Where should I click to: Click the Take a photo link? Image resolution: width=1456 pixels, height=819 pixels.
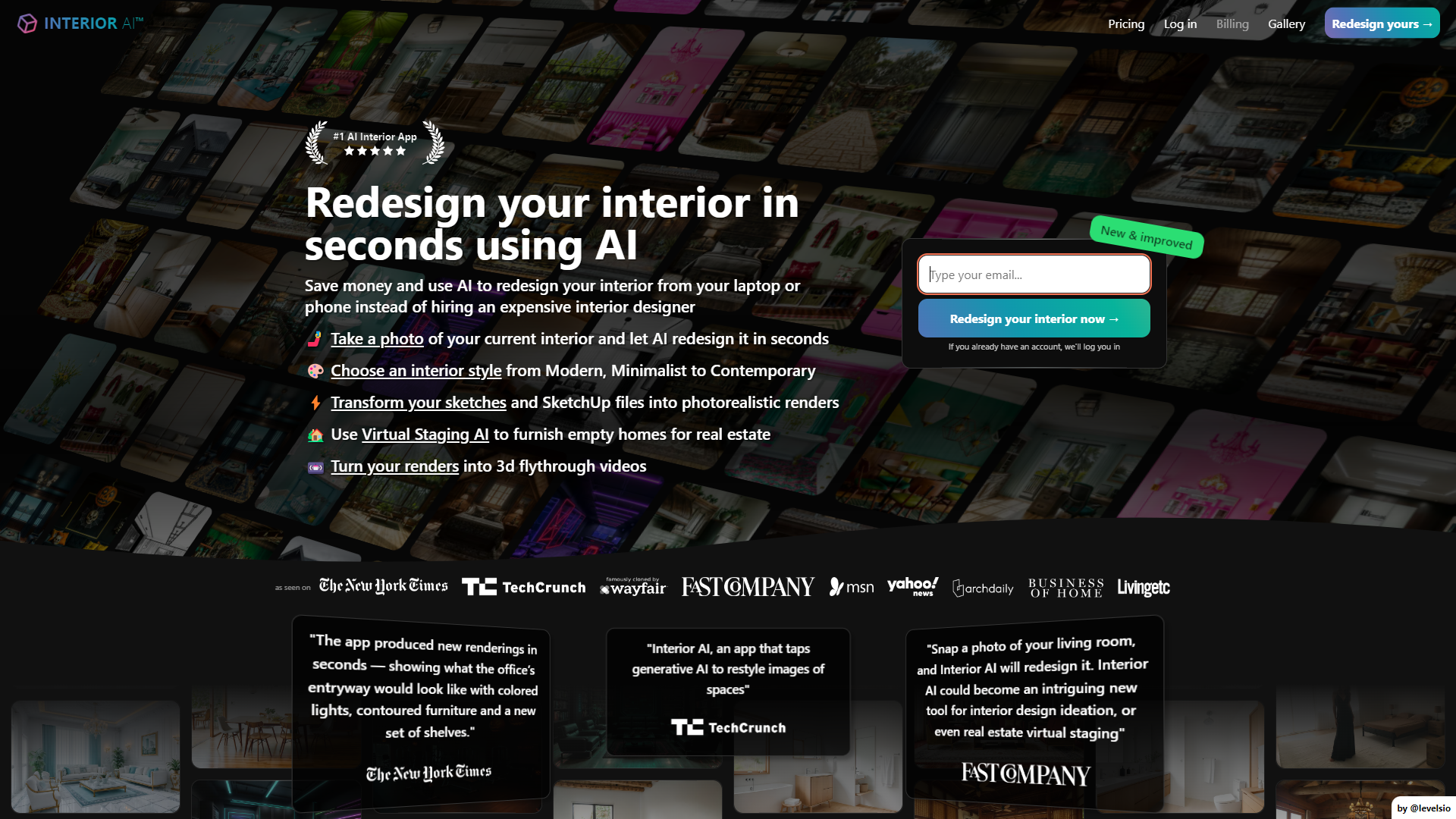pos(377,338)
